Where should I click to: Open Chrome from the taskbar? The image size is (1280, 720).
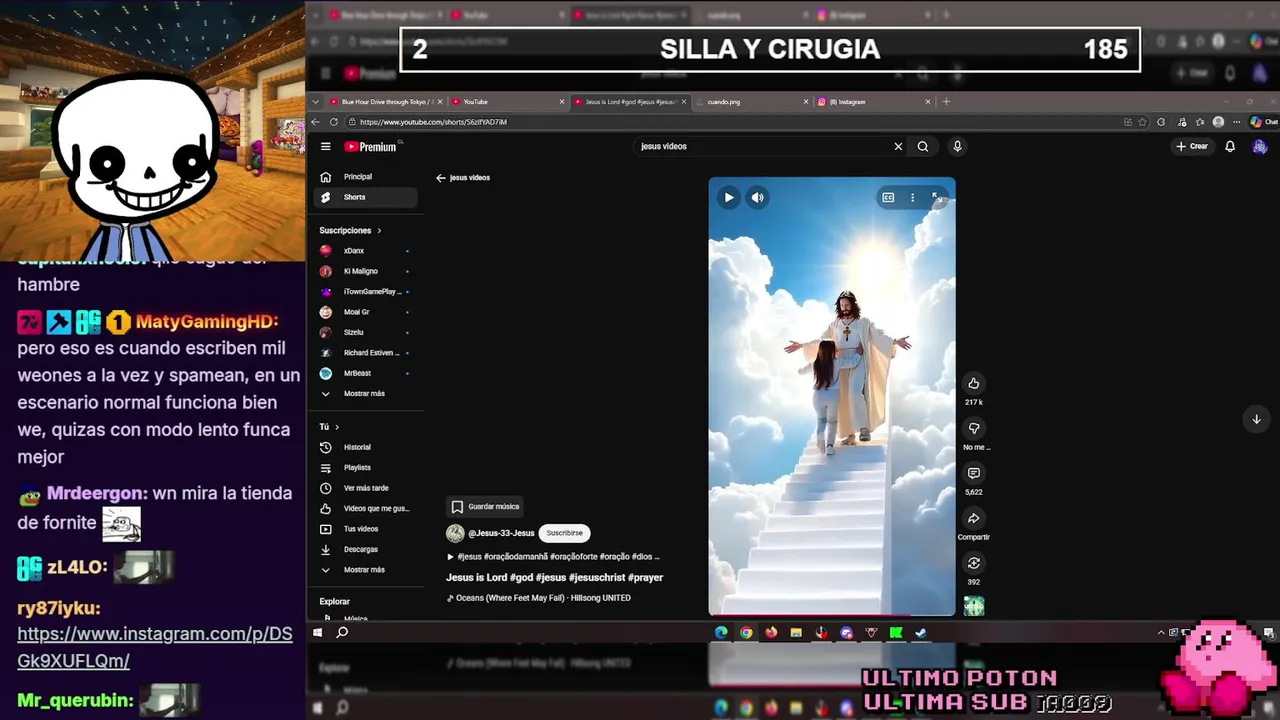click(x=746, y=632)
